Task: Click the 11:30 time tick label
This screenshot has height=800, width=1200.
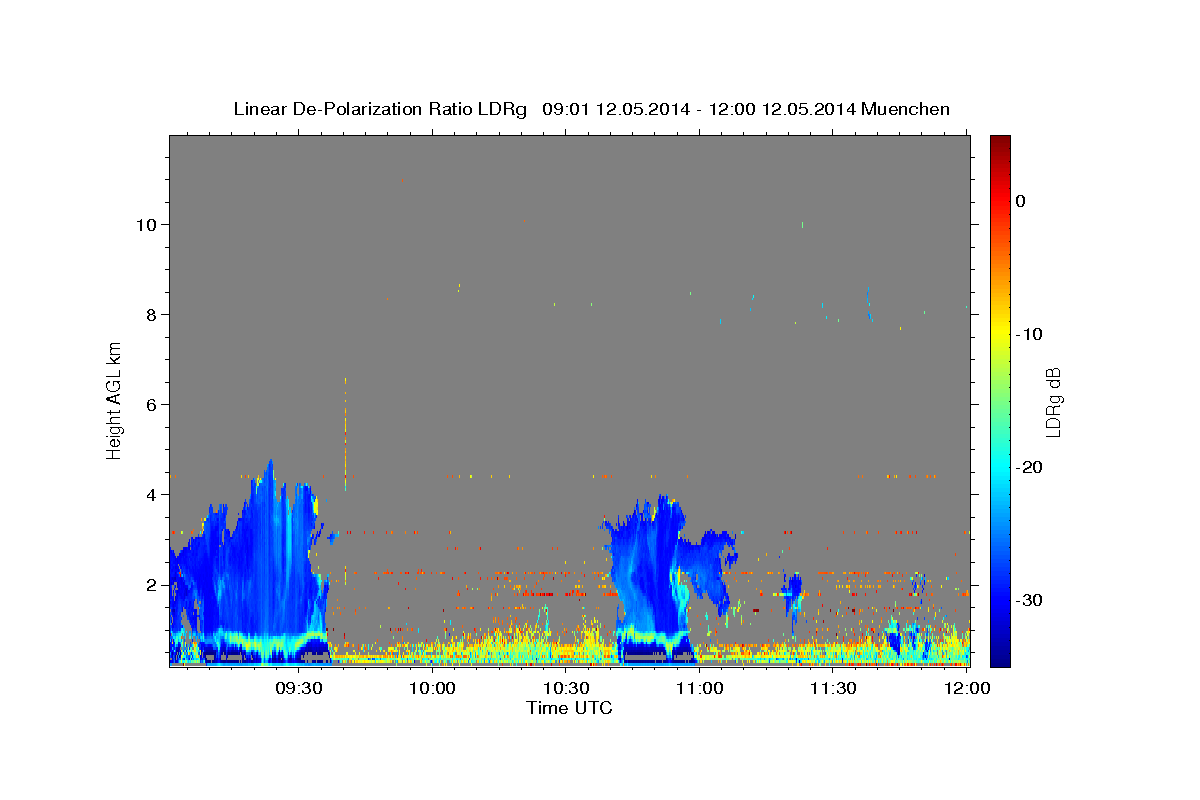Action: 833,689
